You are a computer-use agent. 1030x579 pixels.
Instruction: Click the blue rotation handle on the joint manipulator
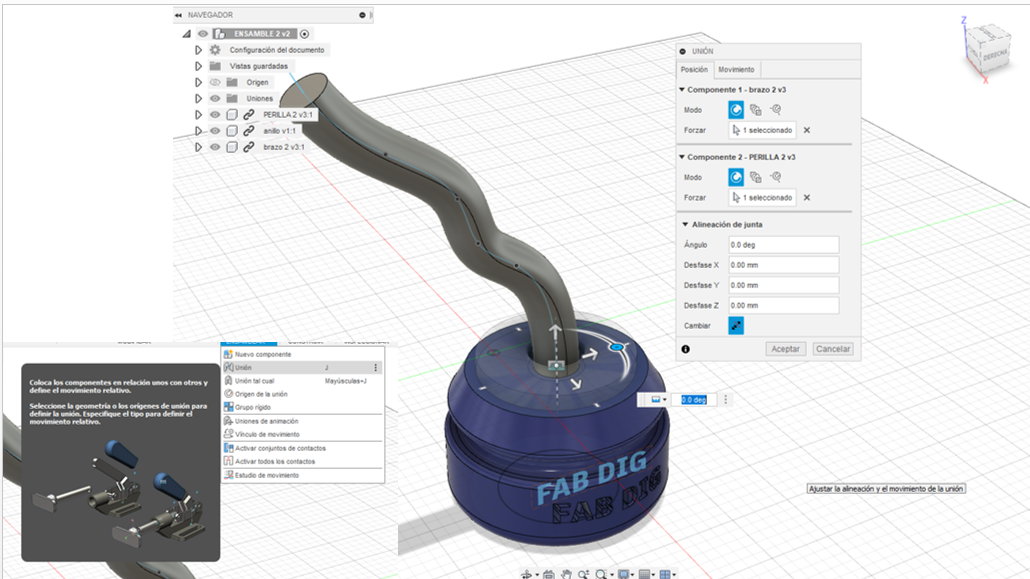pos(616,347)
